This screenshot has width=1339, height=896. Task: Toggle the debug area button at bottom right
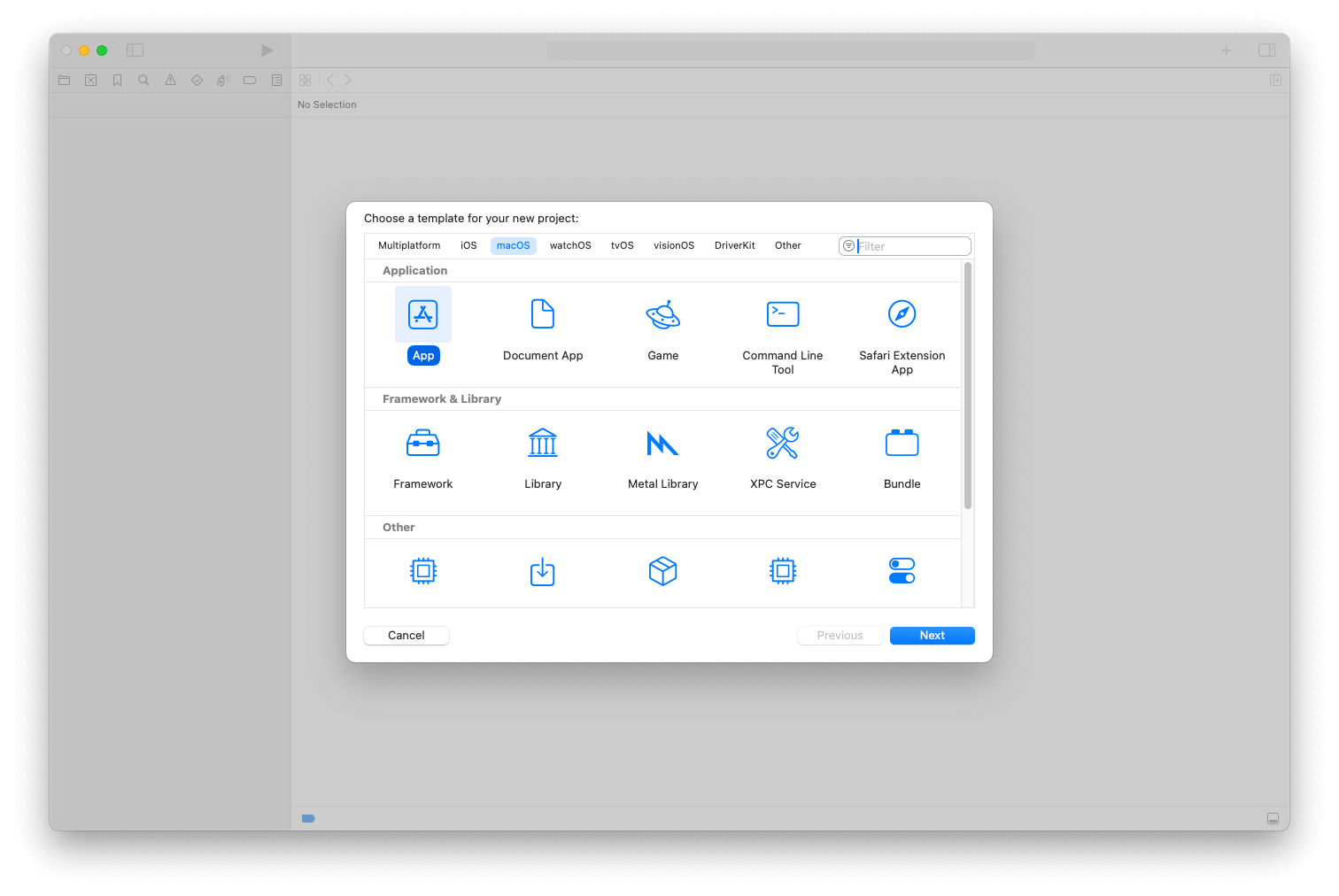[1273, 818]
